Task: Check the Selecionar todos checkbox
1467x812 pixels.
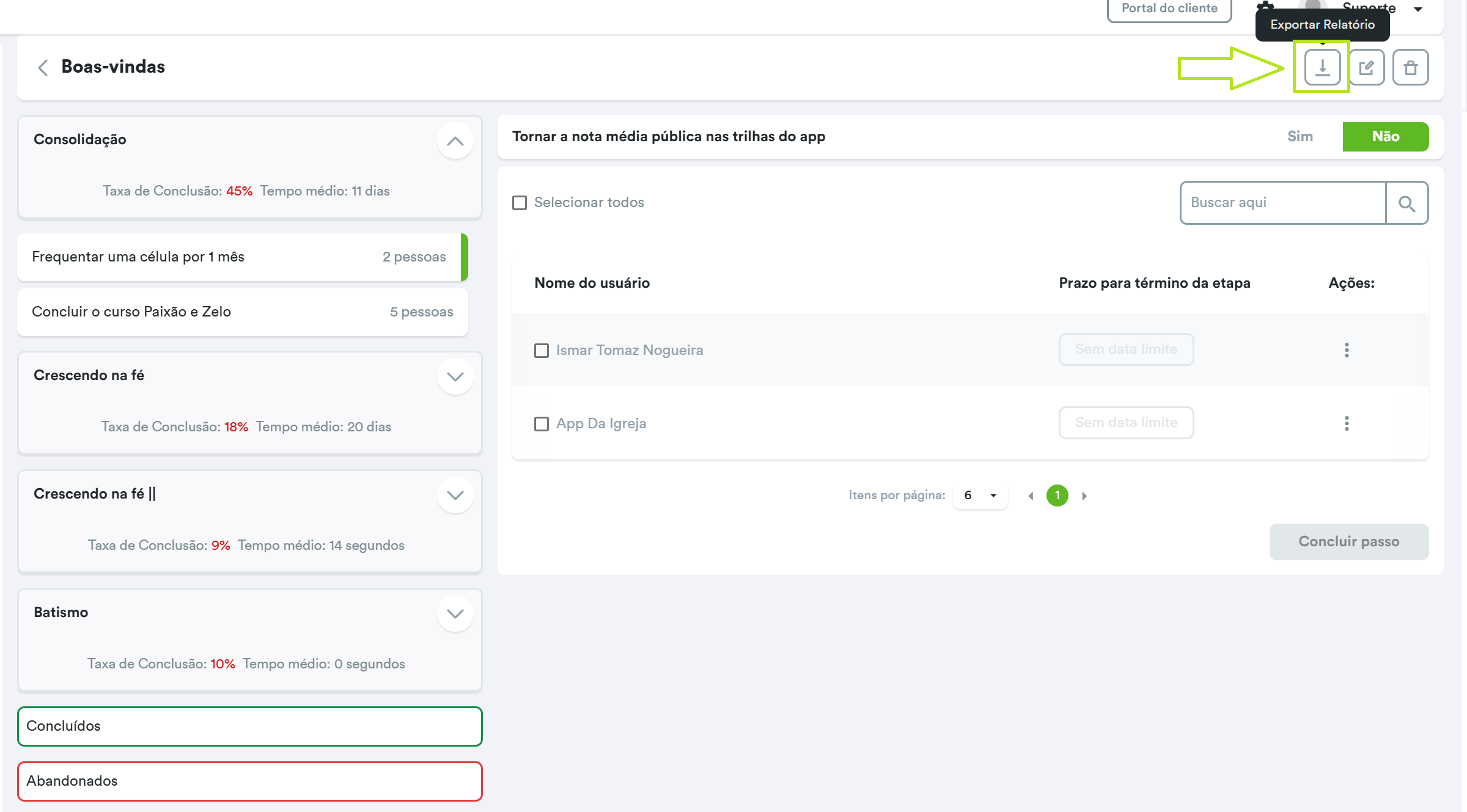Action: (520, 203)
